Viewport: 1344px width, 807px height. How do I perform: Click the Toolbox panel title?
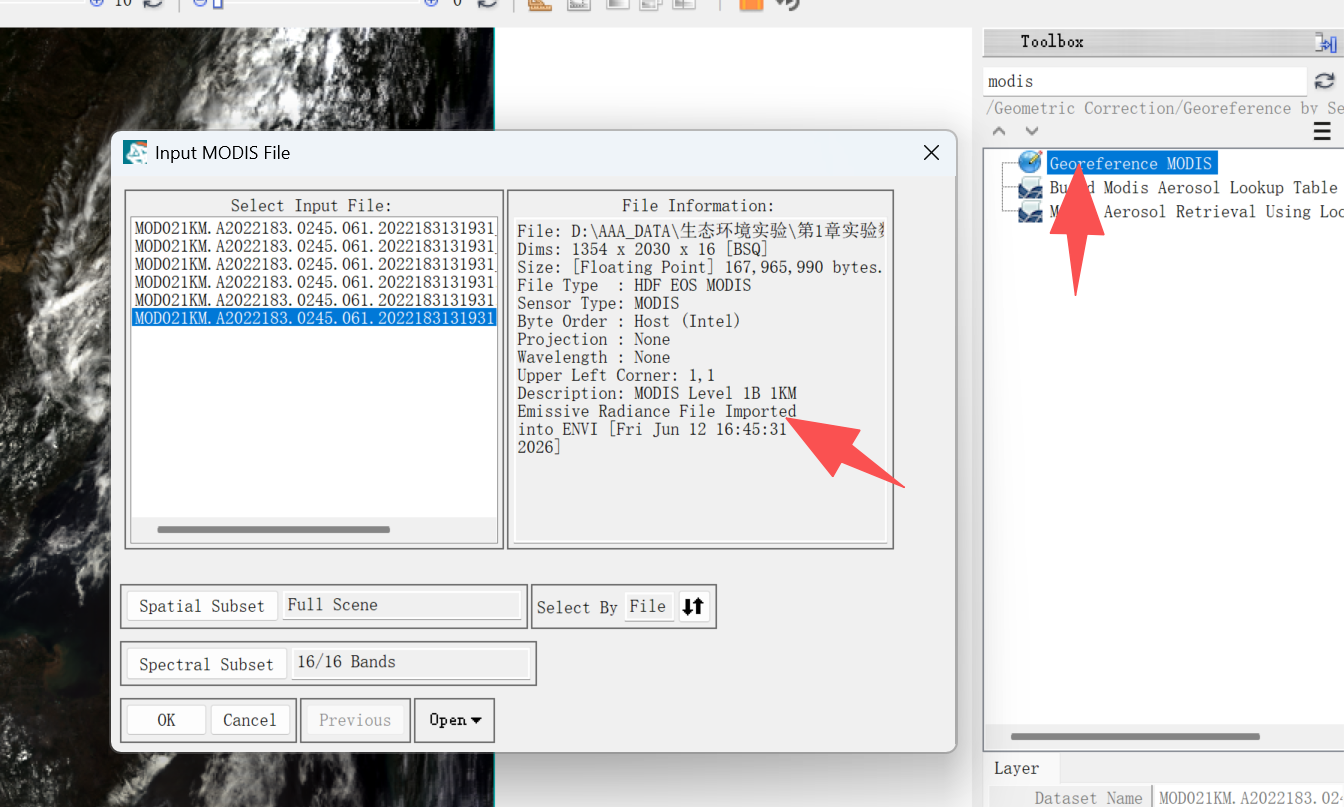click(1052, 42)
